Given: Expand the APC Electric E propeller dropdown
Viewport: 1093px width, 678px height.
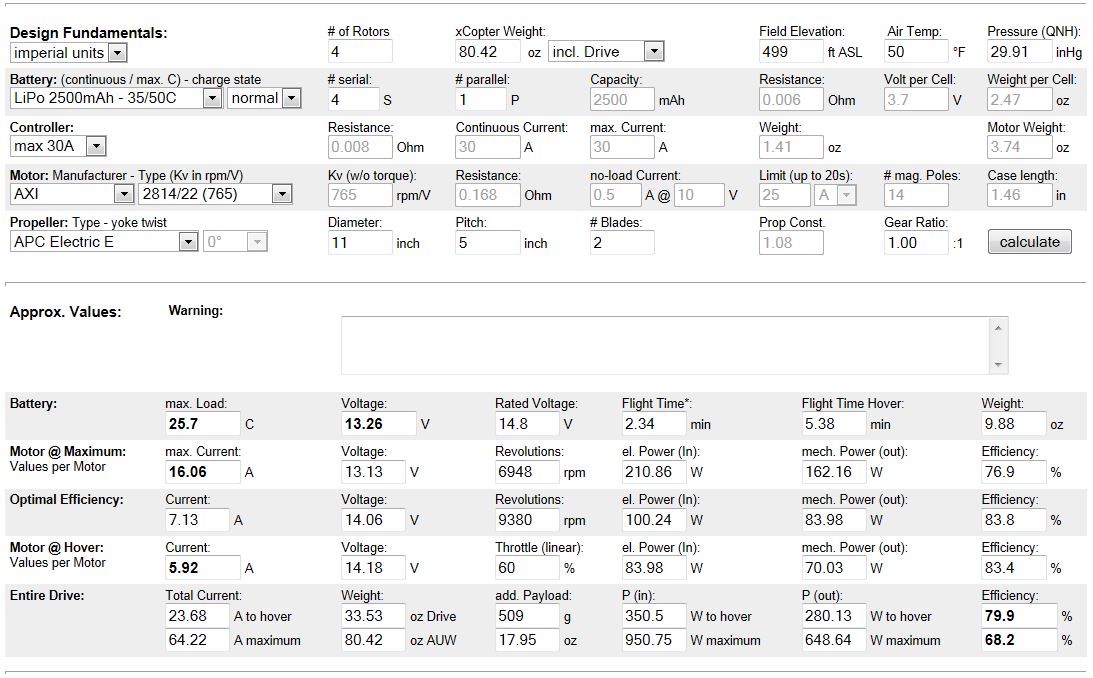Looking at the screenshot, I should 104,242.
